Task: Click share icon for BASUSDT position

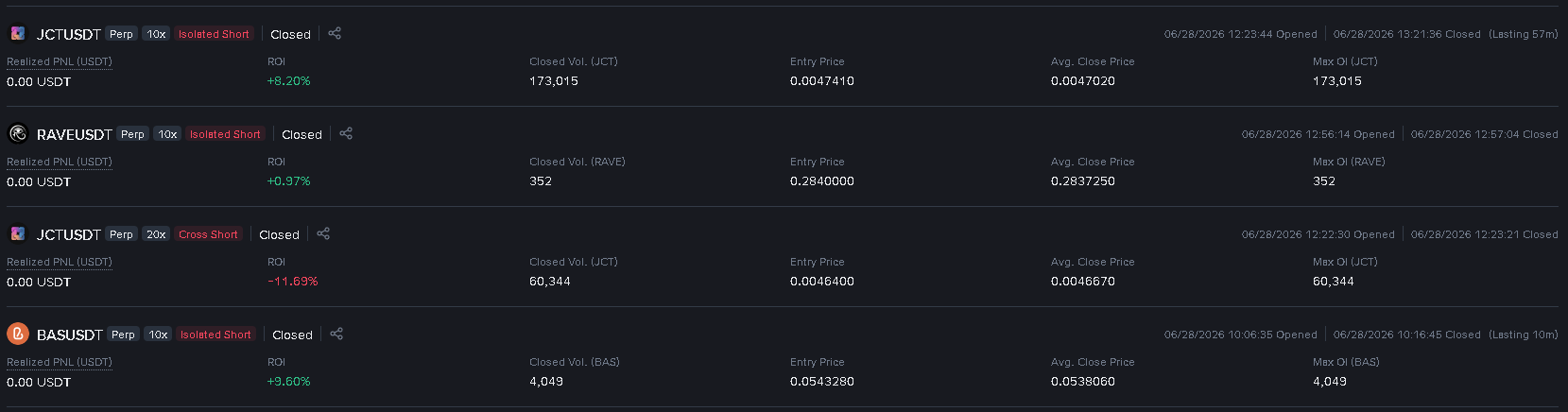Action: point(336,334)
